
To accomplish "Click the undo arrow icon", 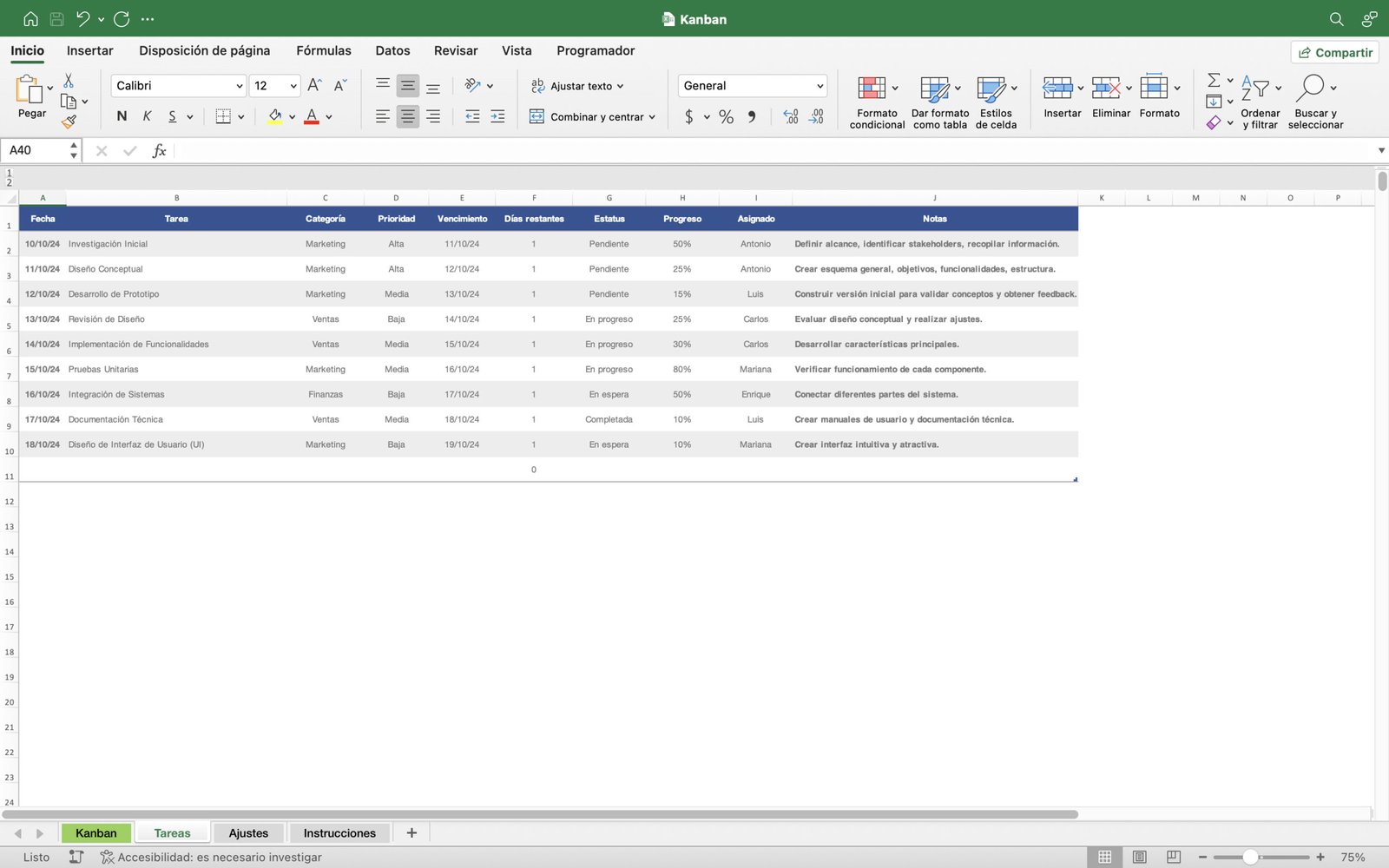I will 83,19.
